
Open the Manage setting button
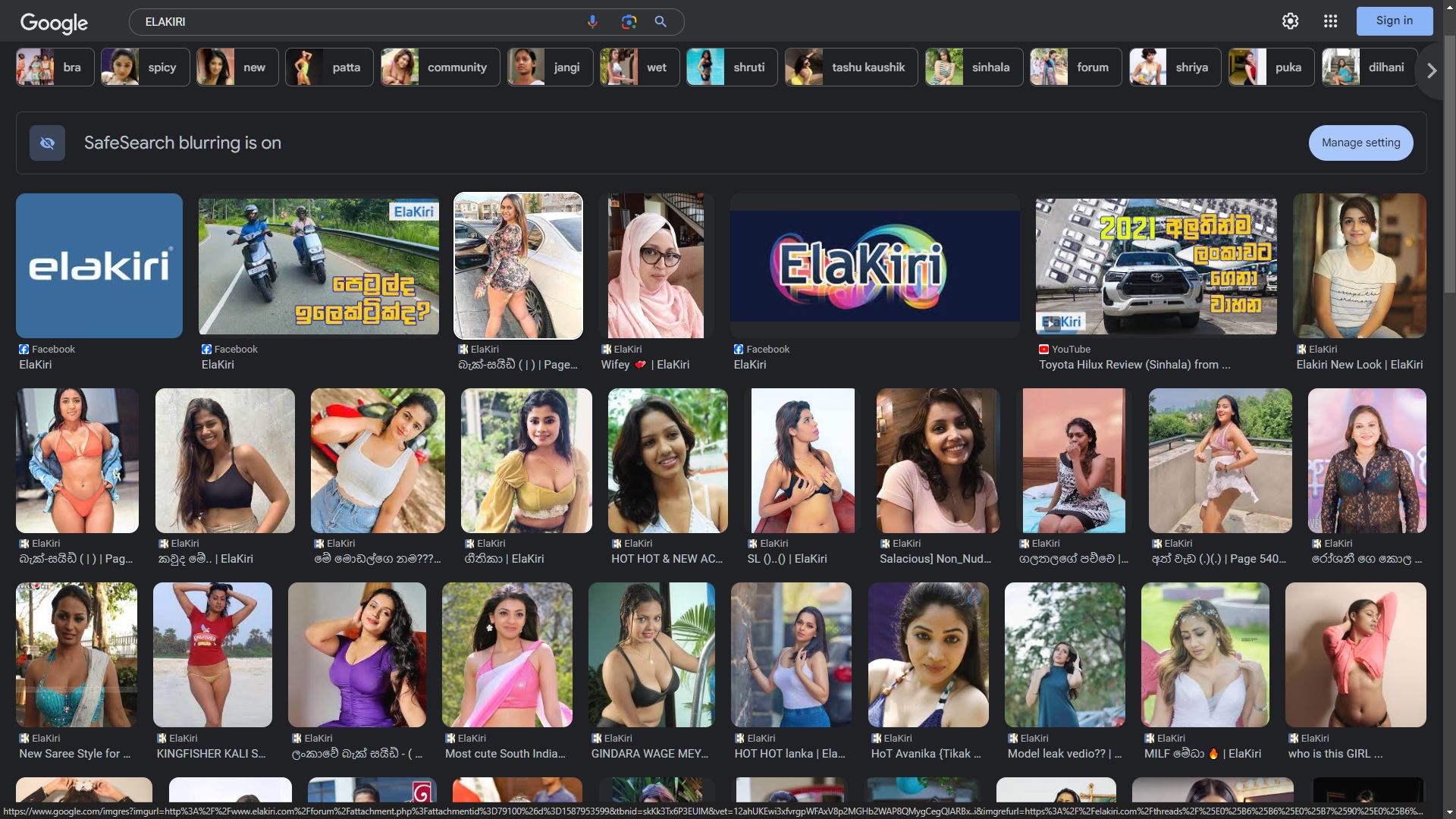1360,143
